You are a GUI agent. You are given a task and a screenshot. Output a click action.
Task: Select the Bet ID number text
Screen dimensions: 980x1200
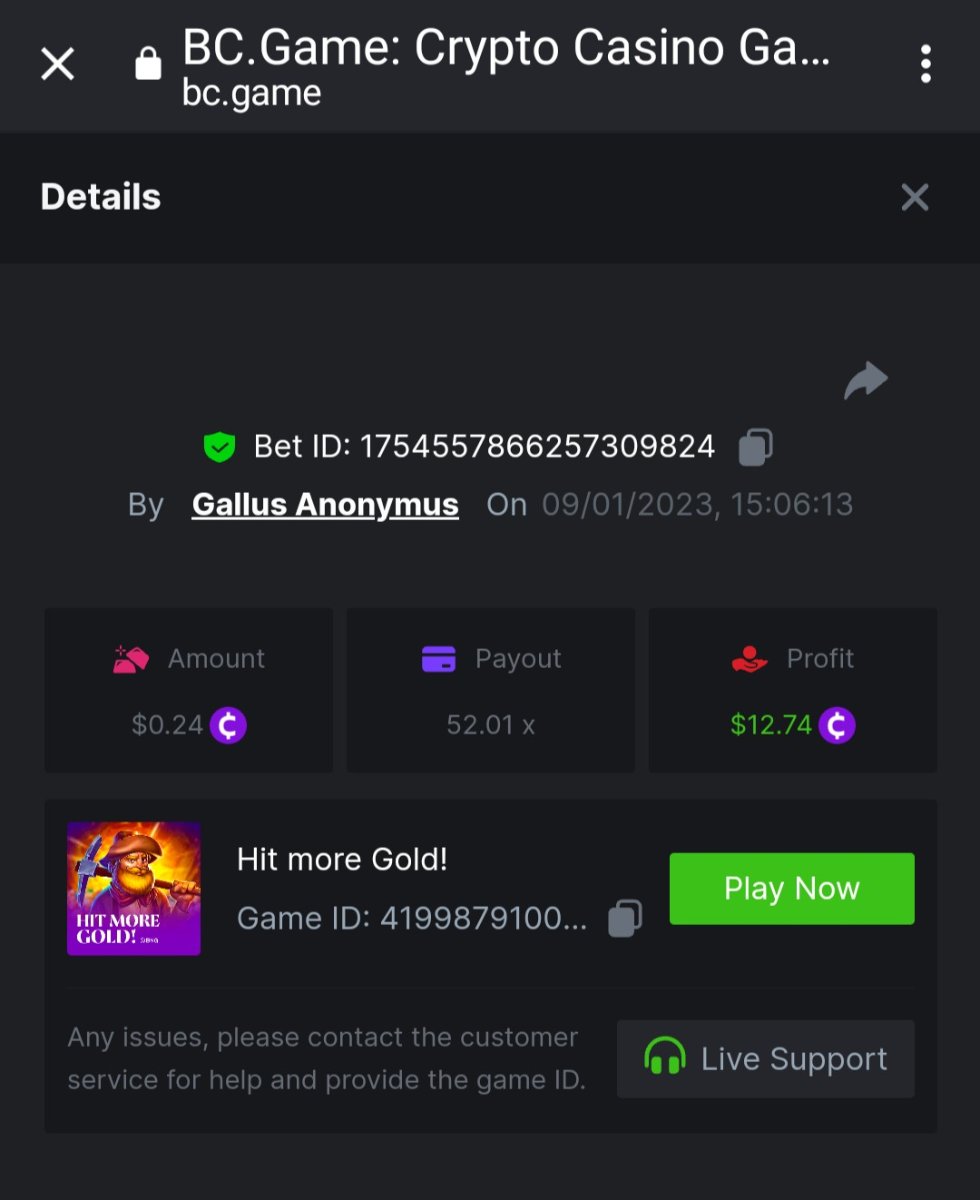pyautogui.click(x=537, y=447)
